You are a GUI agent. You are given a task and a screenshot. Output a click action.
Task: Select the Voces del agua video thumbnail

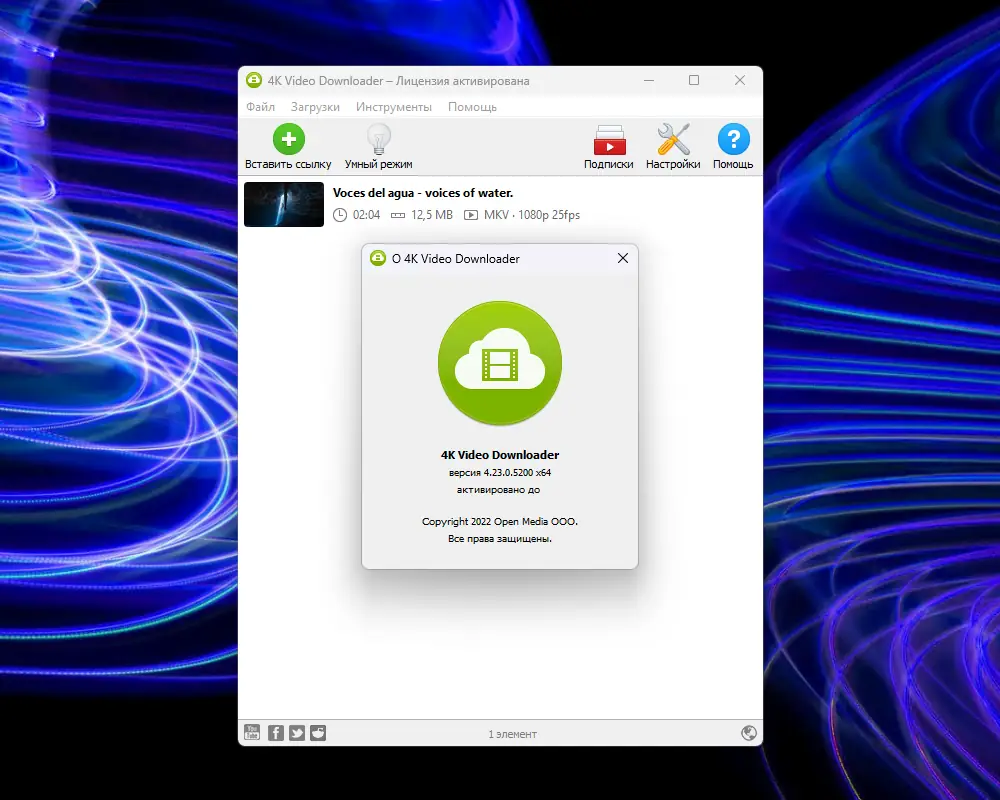tap(284, 204)
